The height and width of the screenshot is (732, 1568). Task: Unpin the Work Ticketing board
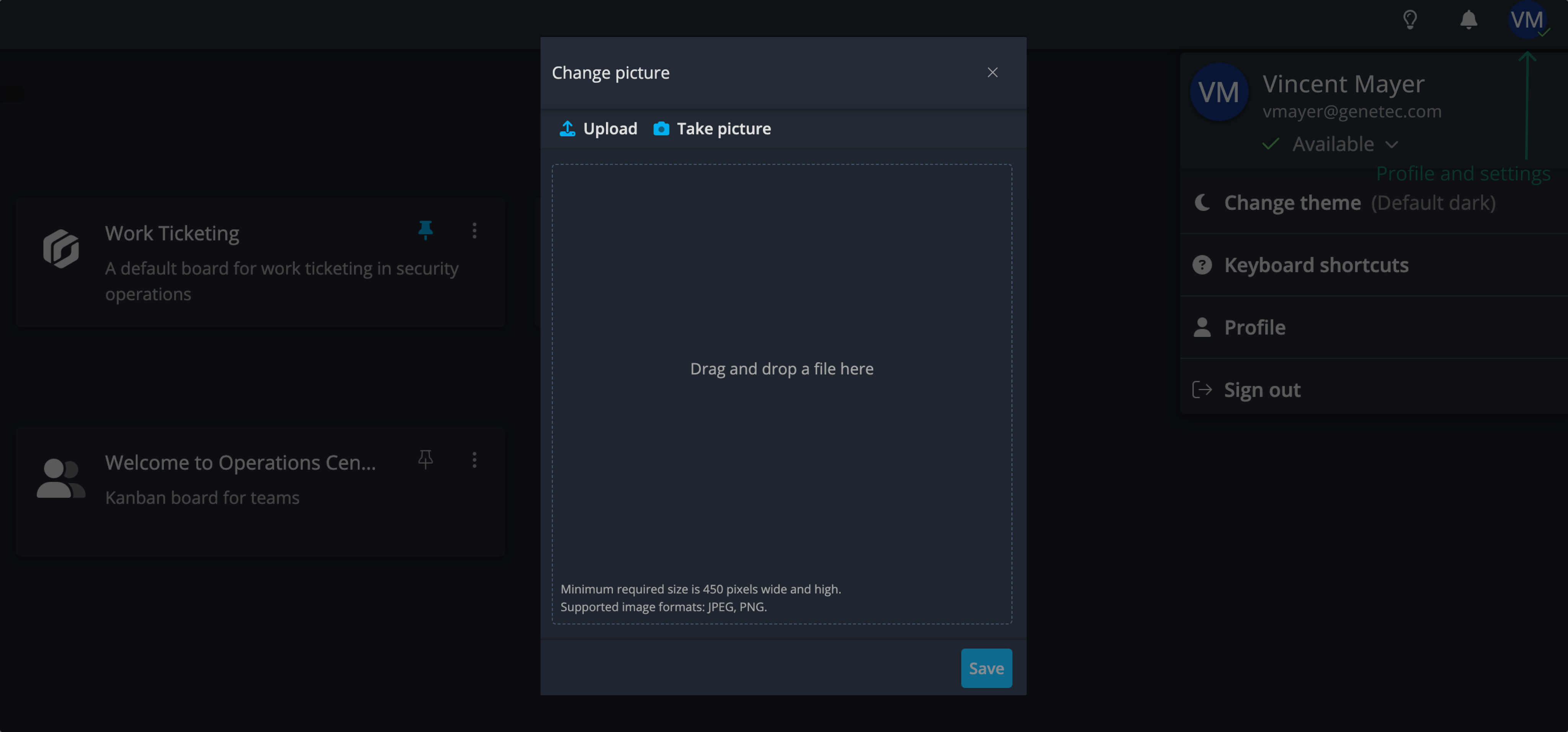pos(425,230)
